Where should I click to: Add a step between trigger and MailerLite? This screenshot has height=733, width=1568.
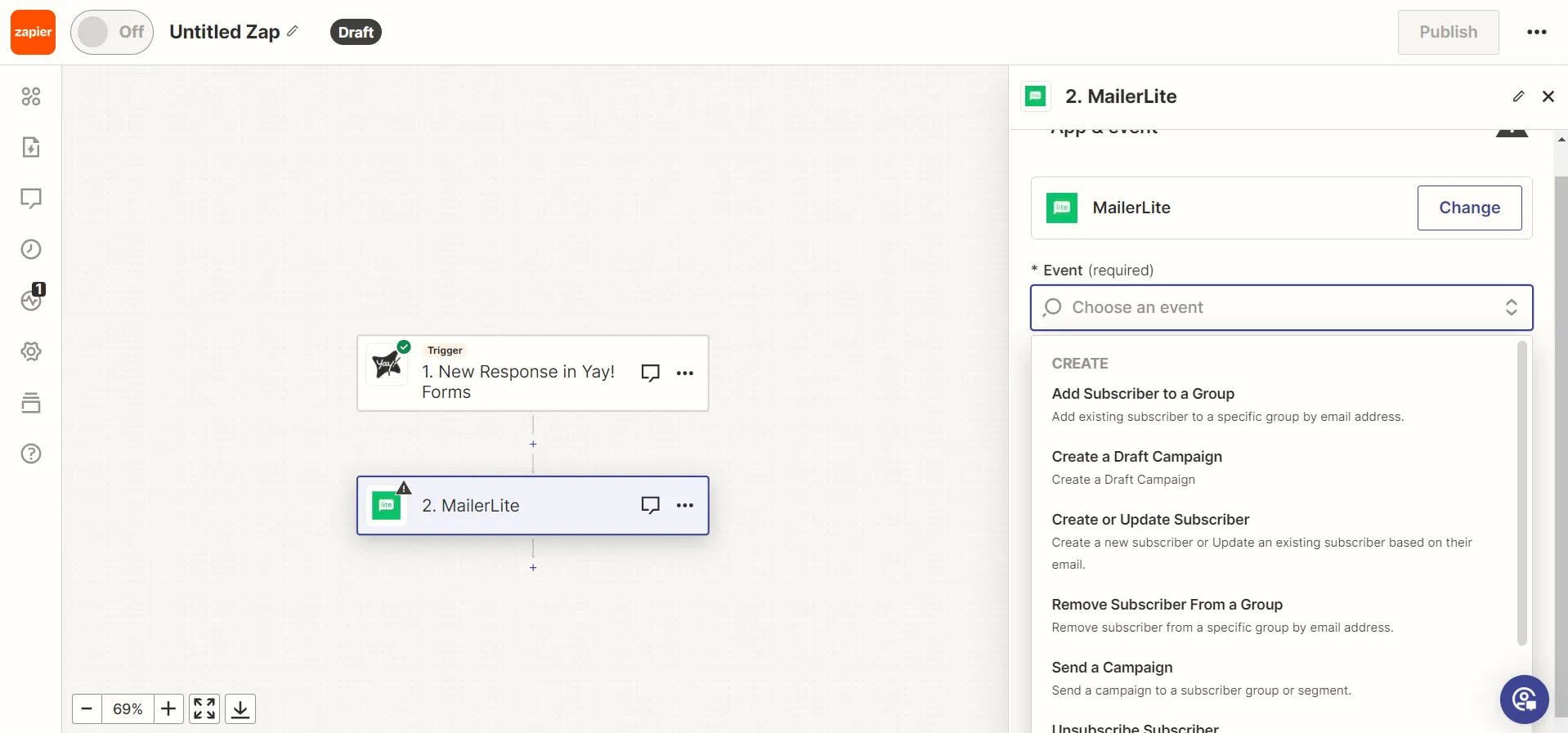point(533,445)
